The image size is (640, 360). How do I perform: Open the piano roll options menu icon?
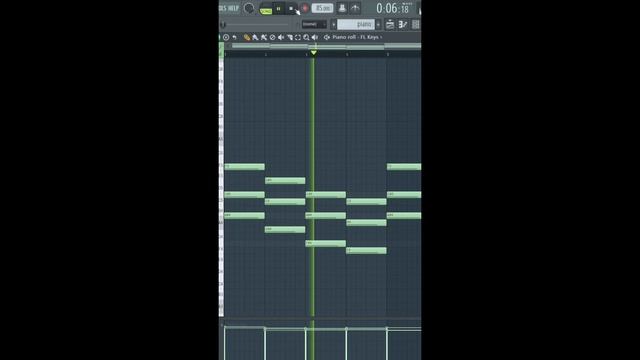coord(226,37)
